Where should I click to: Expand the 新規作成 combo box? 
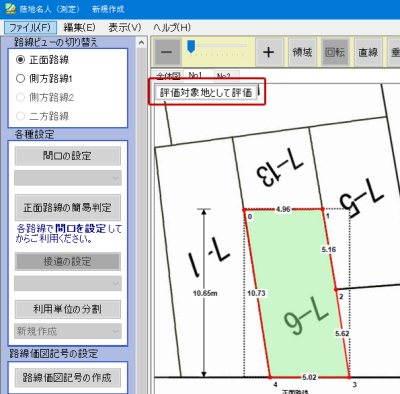(68, 331)
